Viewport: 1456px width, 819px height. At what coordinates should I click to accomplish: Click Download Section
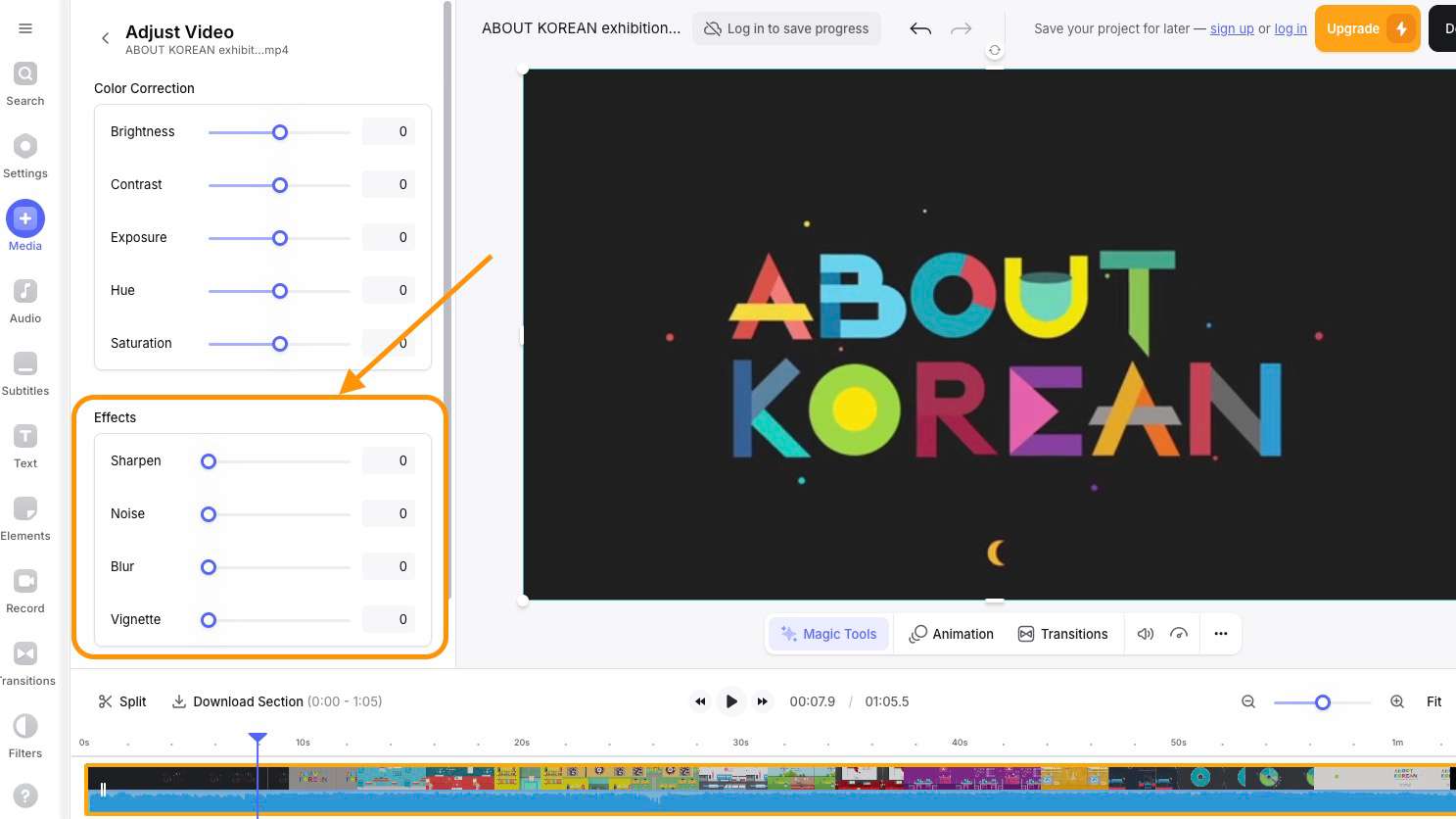point(276,701)
